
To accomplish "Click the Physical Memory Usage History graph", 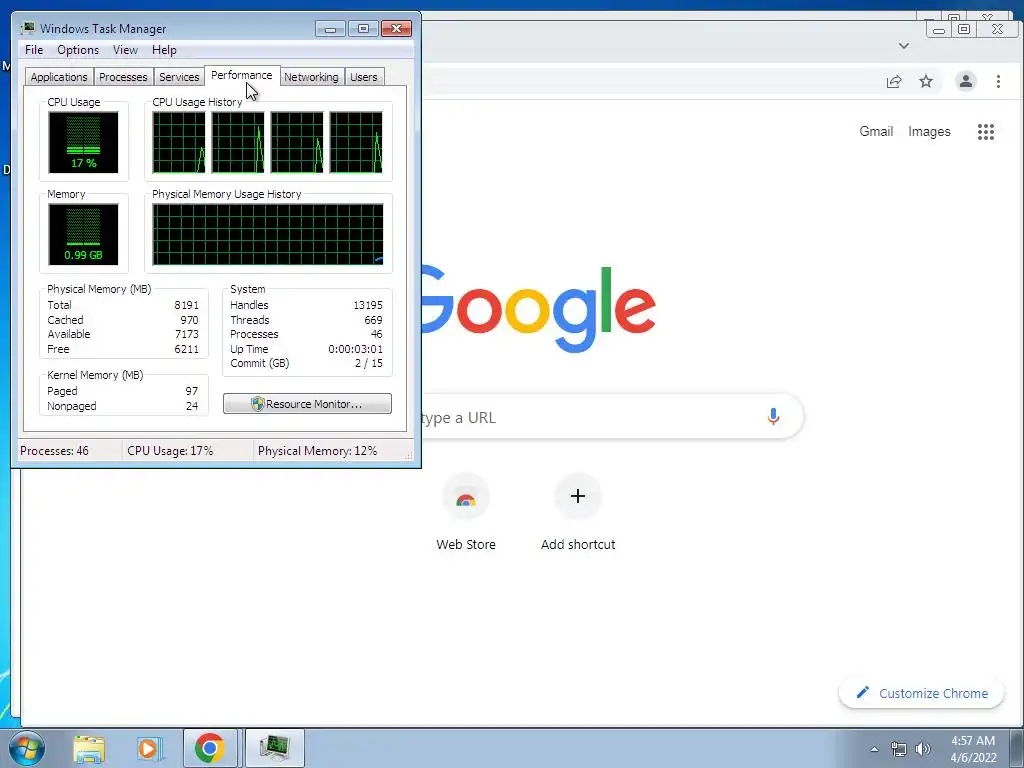I will 268,234.
